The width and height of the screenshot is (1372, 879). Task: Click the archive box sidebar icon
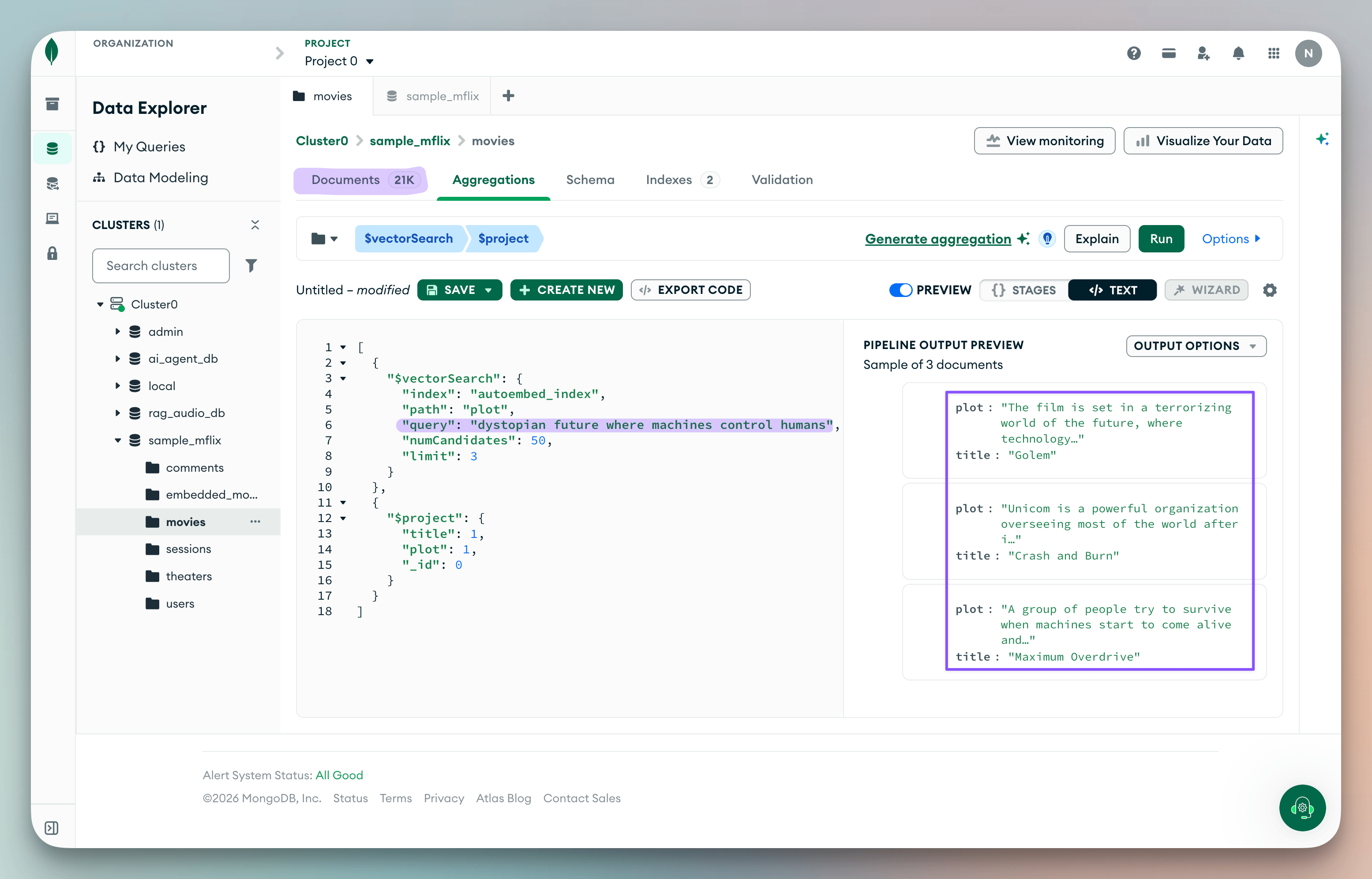tap(52, 104)
